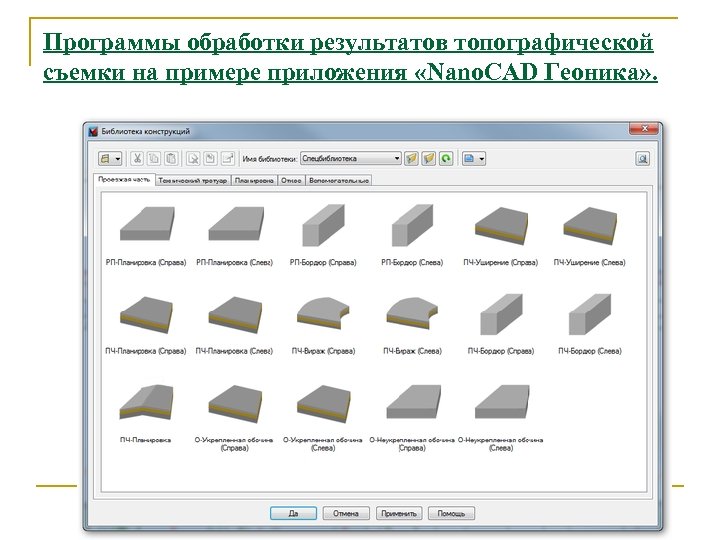Open the library menu dropdown at toolbar start

[110, 159]
